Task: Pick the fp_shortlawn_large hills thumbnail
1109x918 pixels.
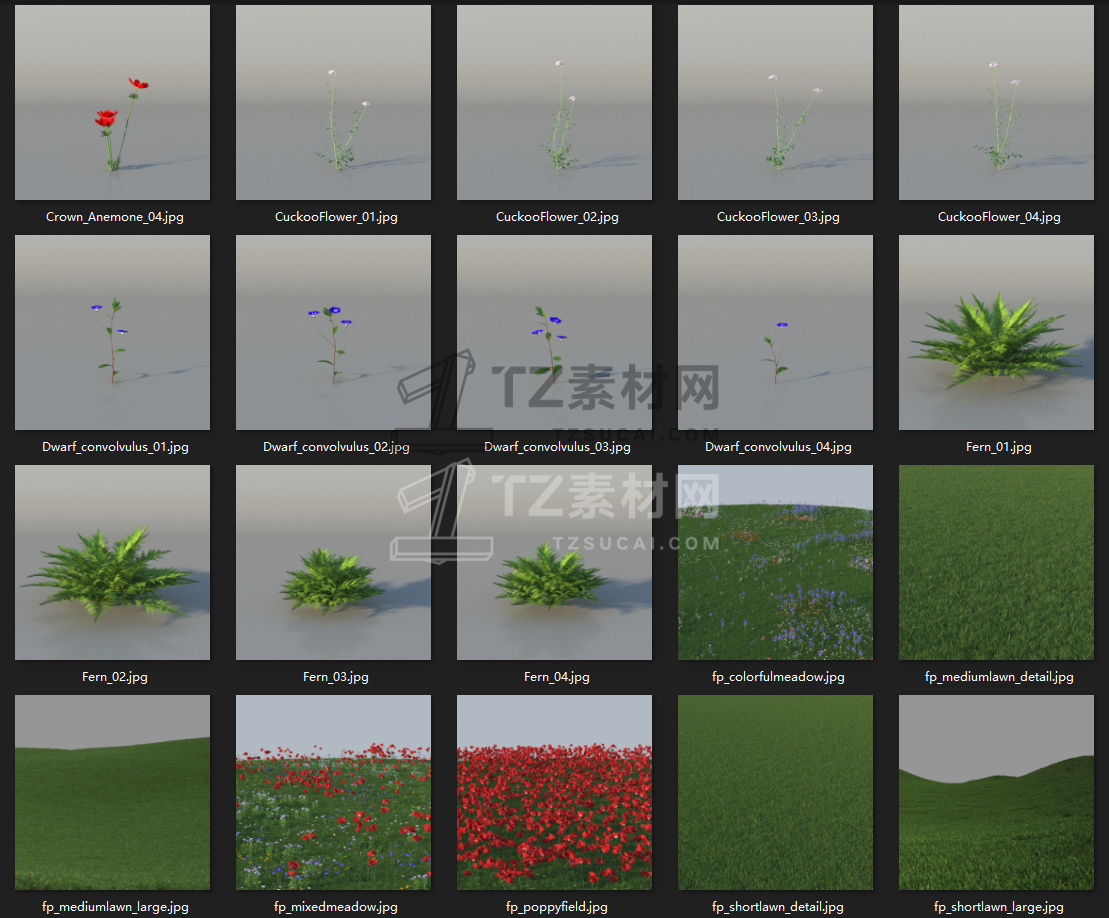Action: [996, 792]
